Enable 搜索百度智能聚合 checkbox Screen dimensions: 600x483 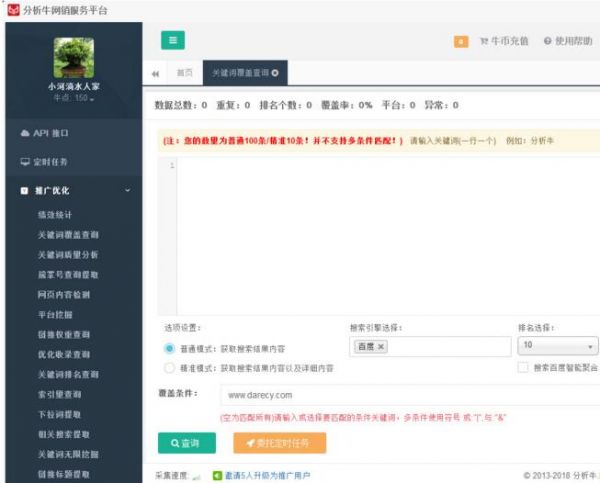pos(523,368)
